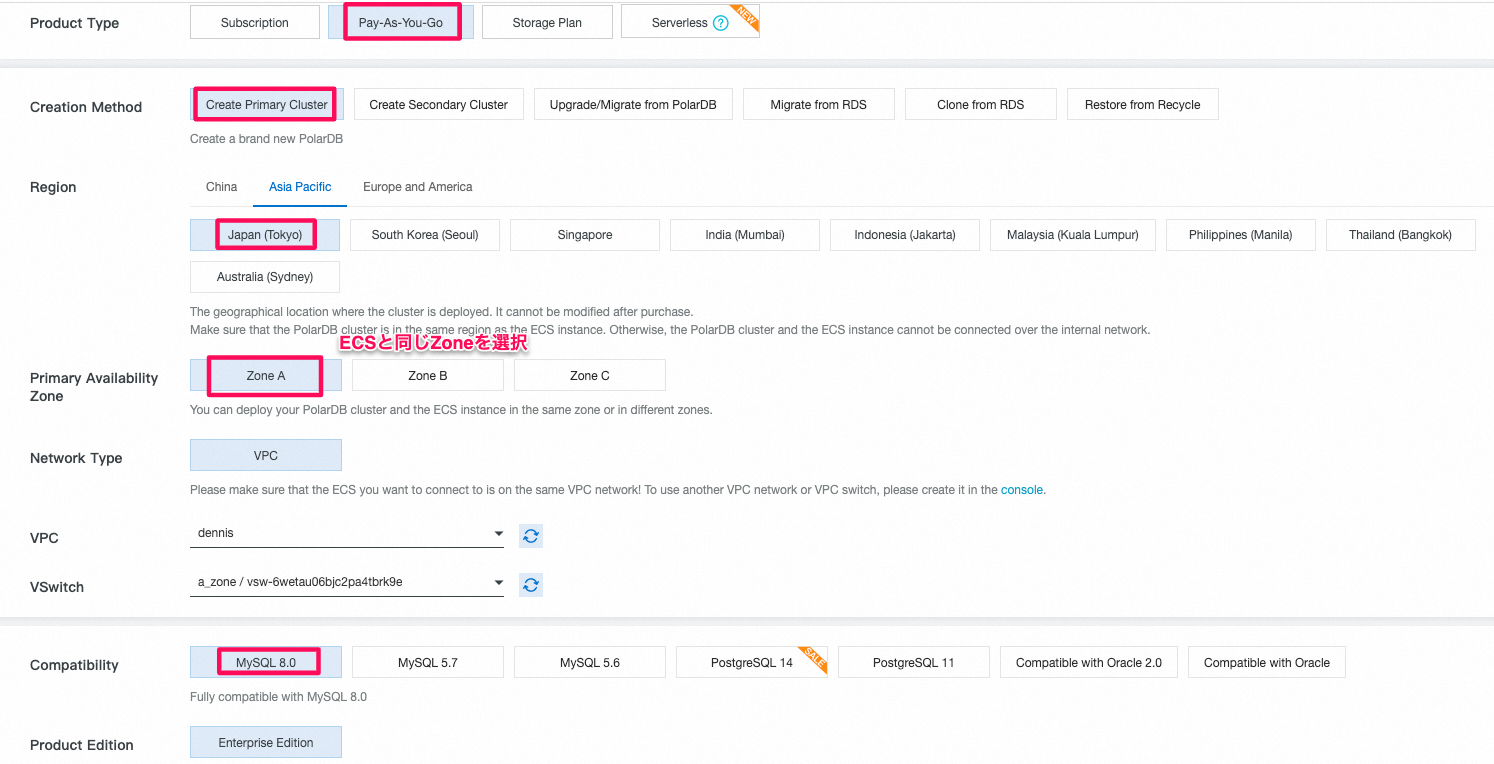Image resolution: width=1494 pixels, height=764 pixels.
Task: Select Singapore region
Action: [x=585, y=235]
